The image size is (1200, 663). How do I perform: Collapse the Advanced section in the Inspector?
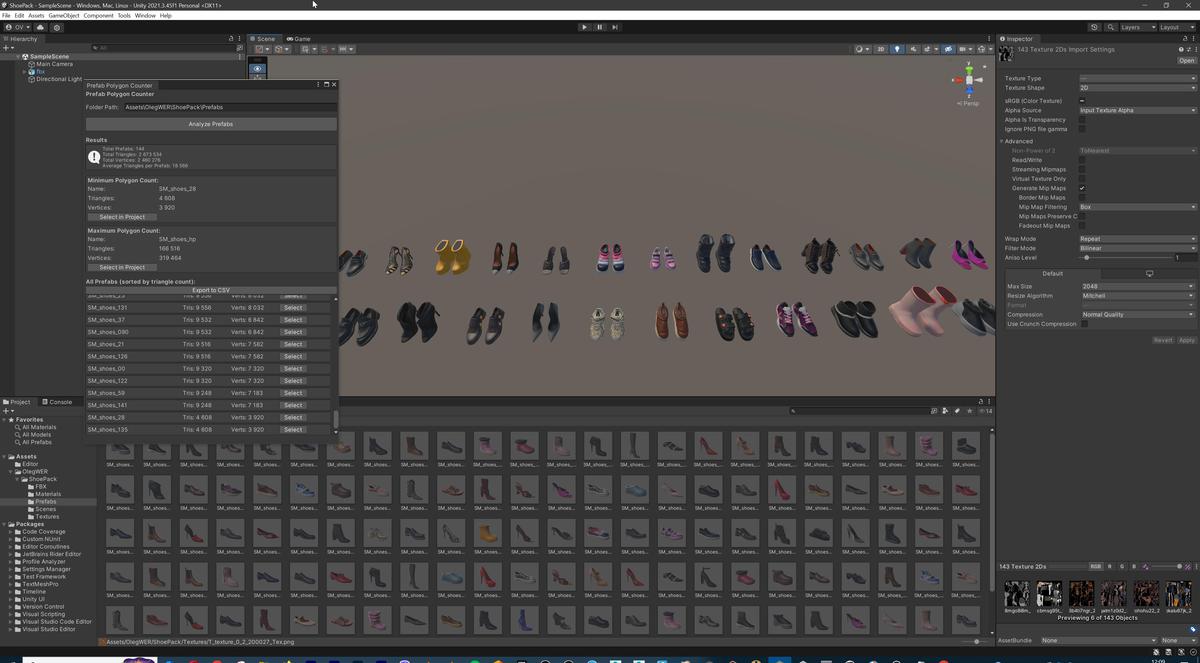point(1003,140)
